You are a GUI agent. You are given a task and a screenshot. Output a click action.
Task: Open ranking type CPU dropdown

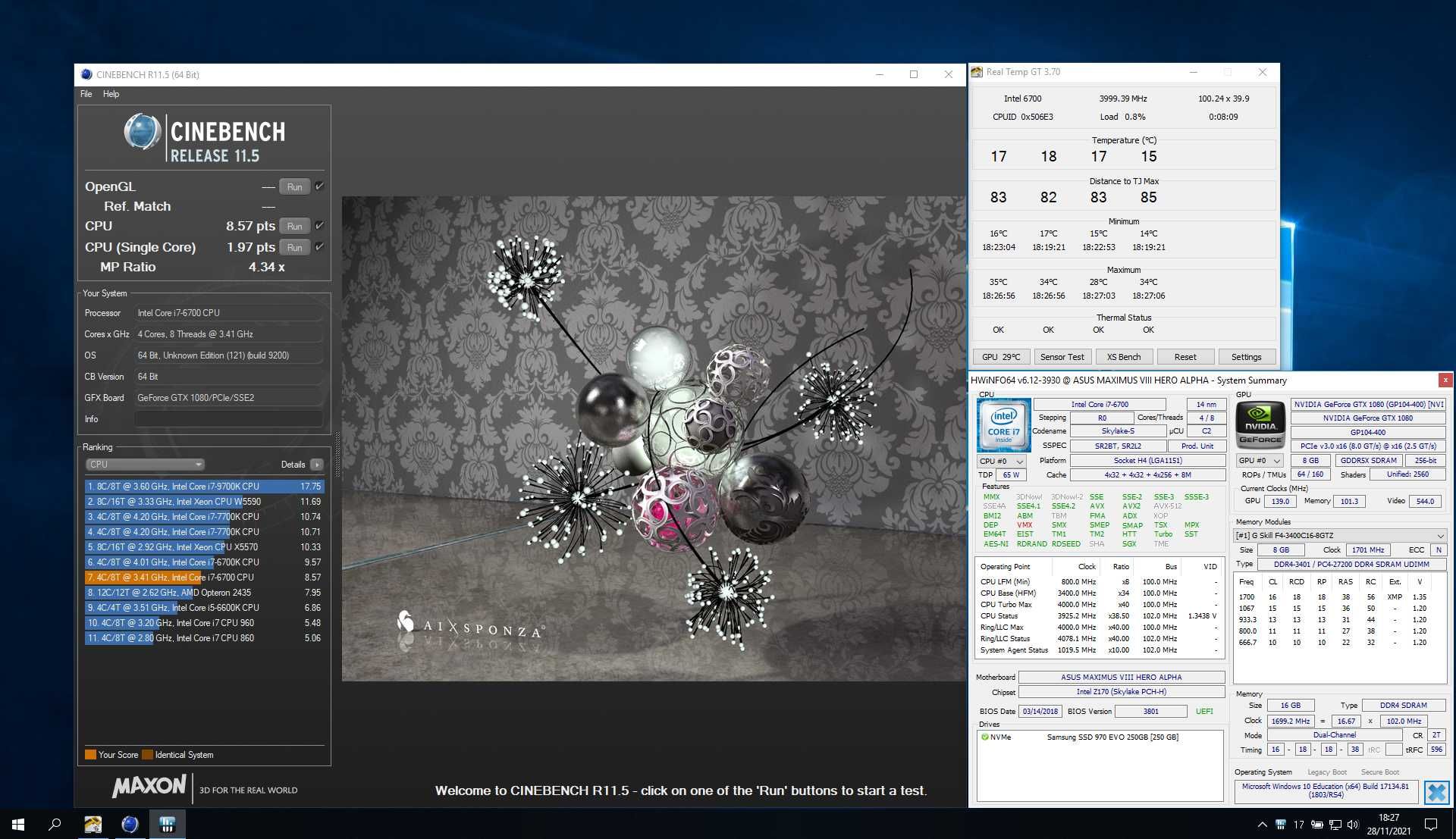[145, 465]
